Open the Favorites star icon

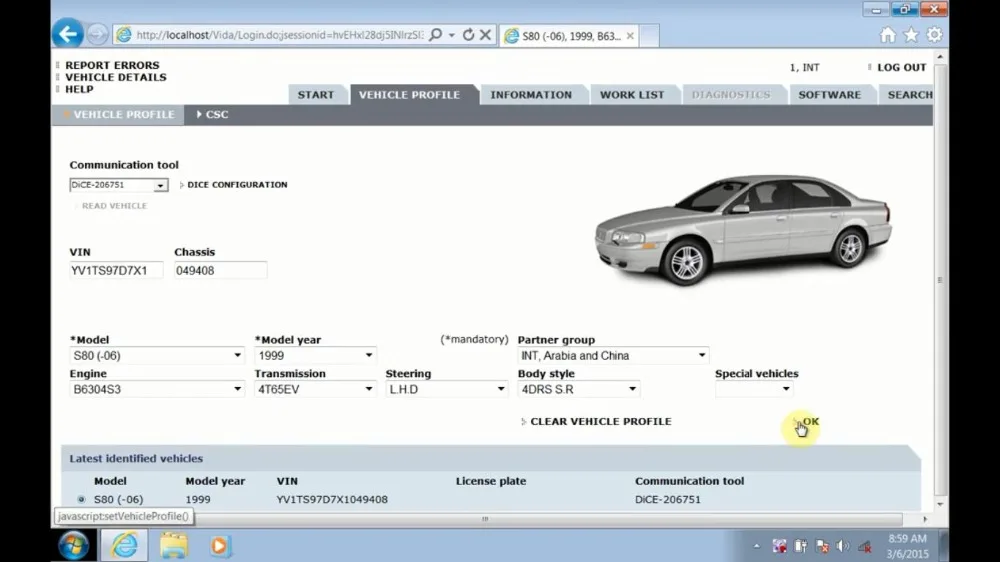click(911, 35)
